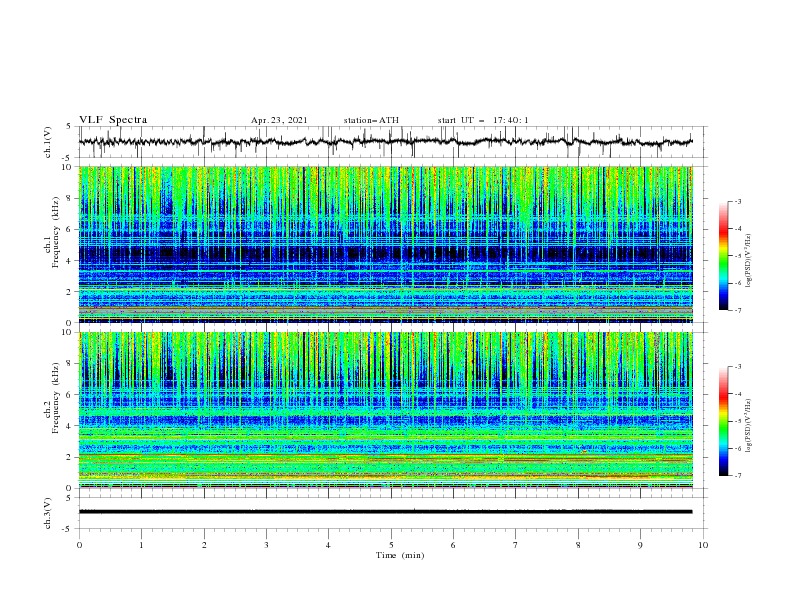Click the "7" minute tick label

[516, 545]
